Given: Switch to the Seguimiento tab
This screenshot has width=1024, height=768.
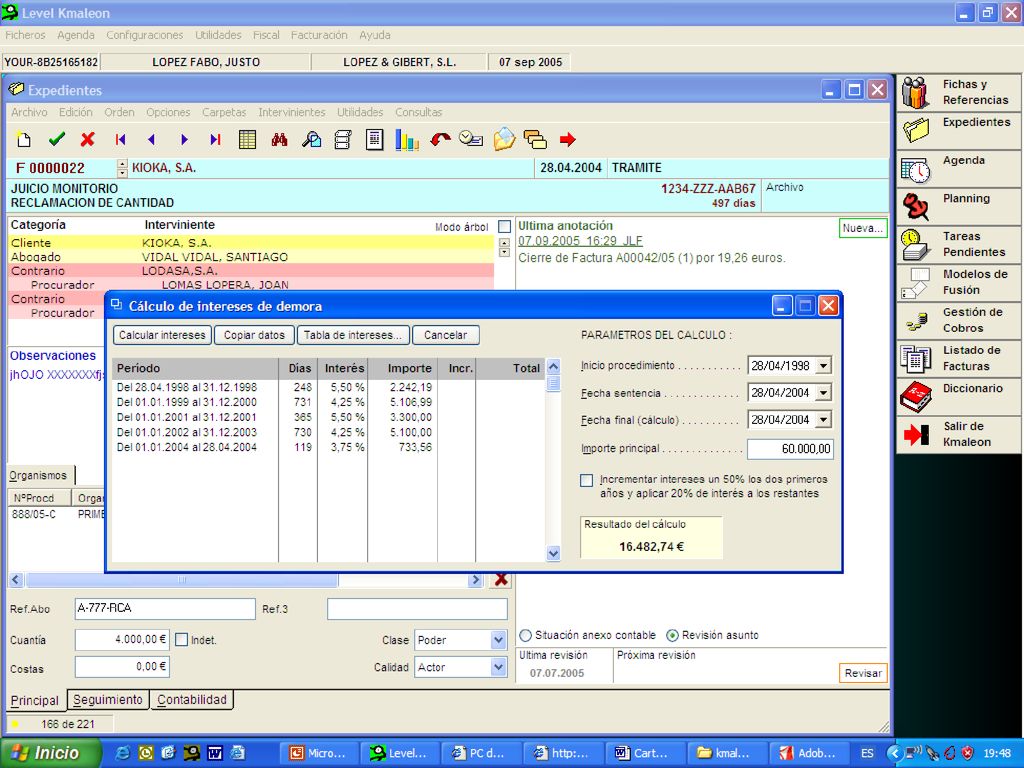Looking at the screenshot, I should pyautogui.click(x=108, y=699).
